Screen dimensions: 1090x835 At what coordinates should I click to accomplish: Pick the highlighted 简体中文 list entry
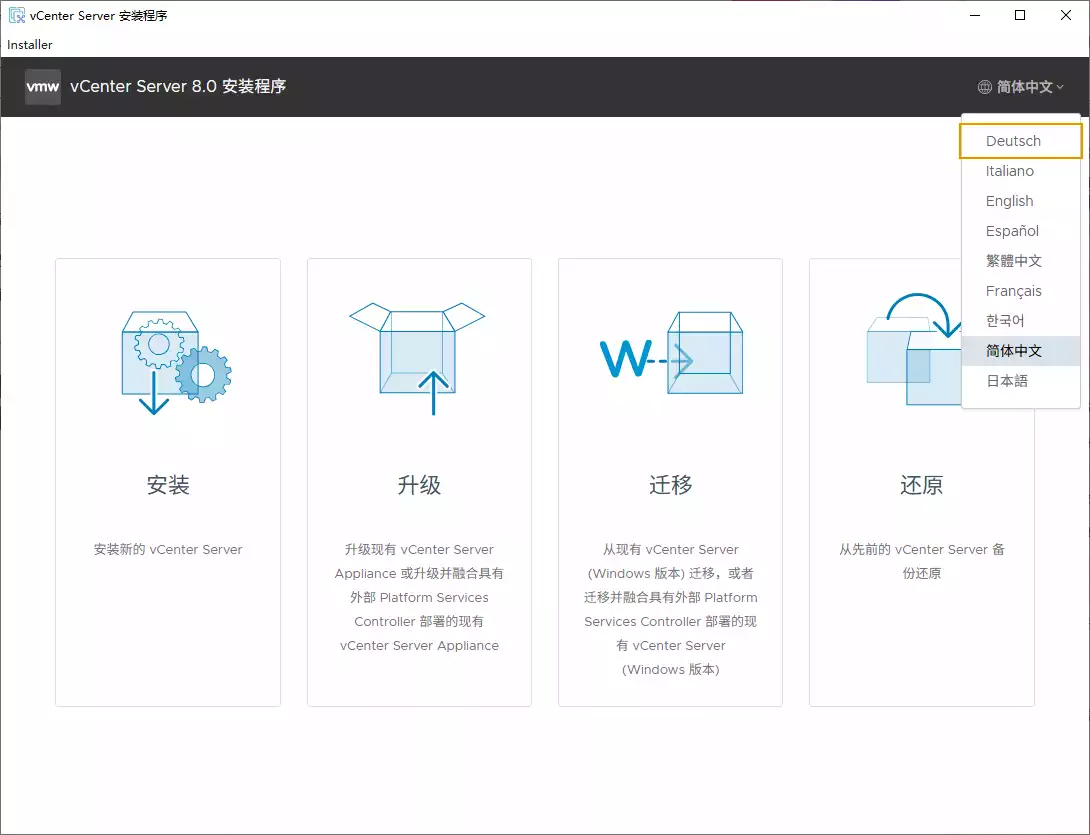[1020, 350]
